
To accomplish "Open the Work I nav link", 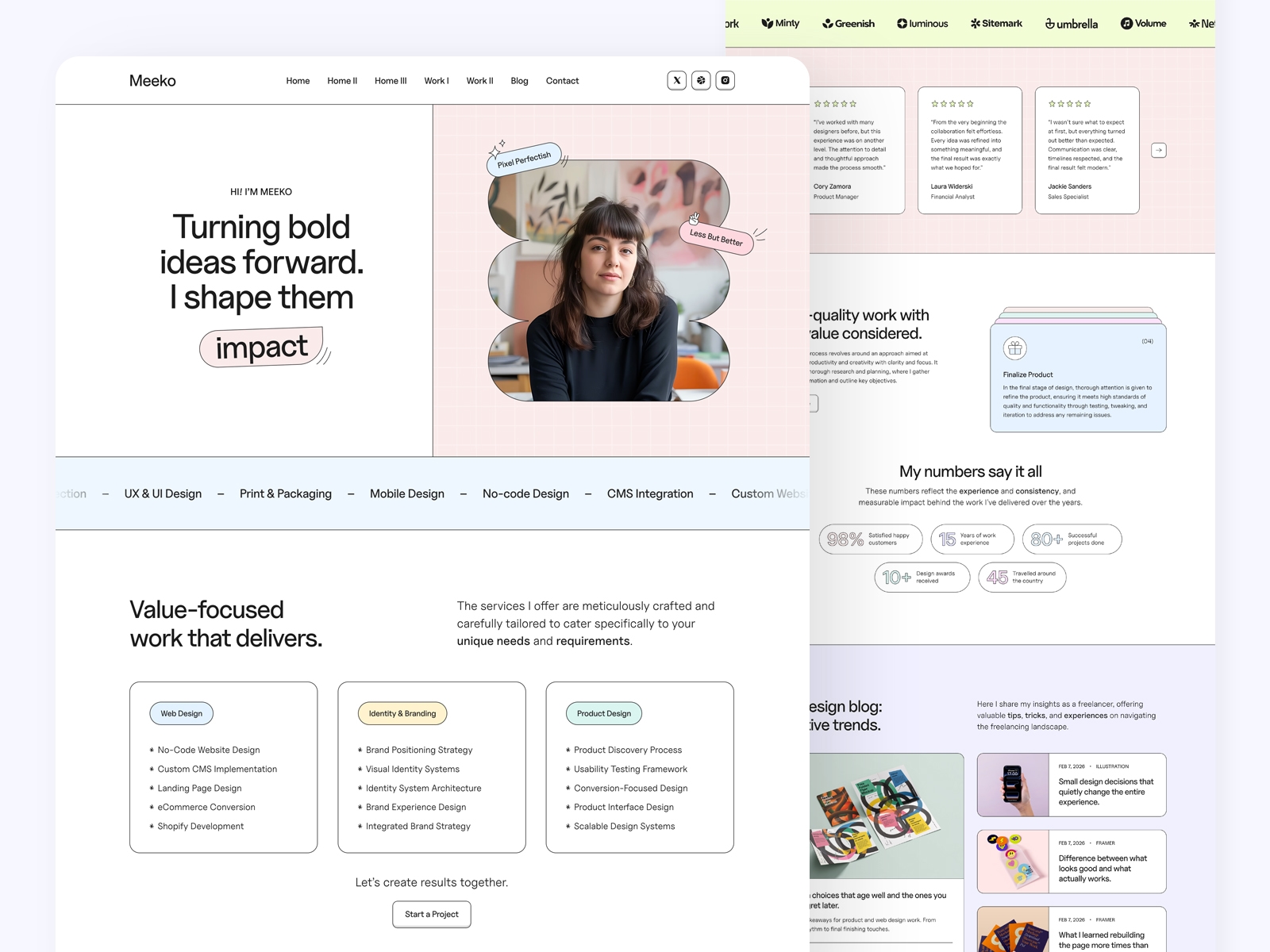I will pyautogui.click(x=437, y=81).
